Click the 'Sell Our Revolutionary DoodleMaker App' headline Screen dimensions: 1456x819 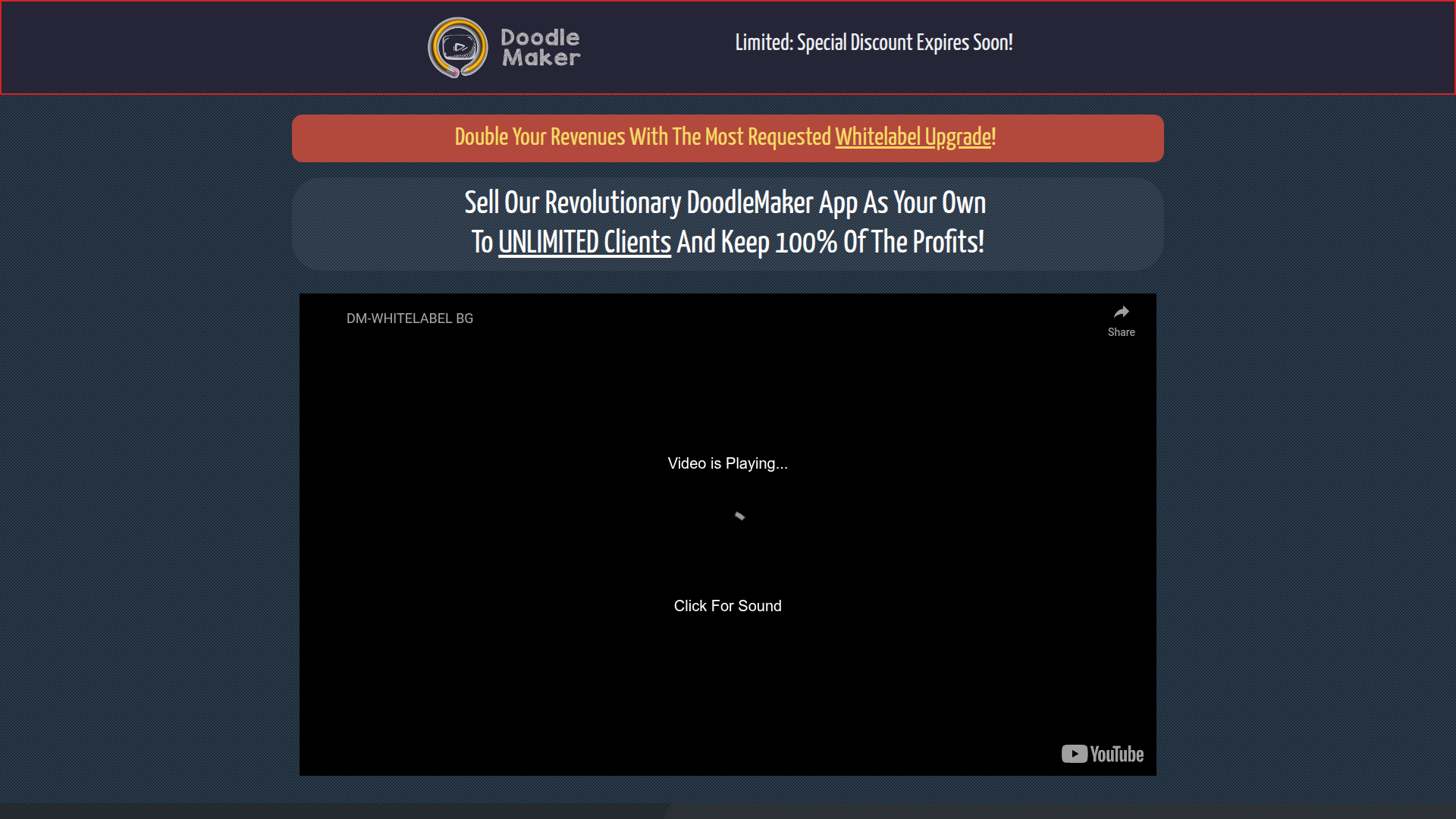click(725, 203)
